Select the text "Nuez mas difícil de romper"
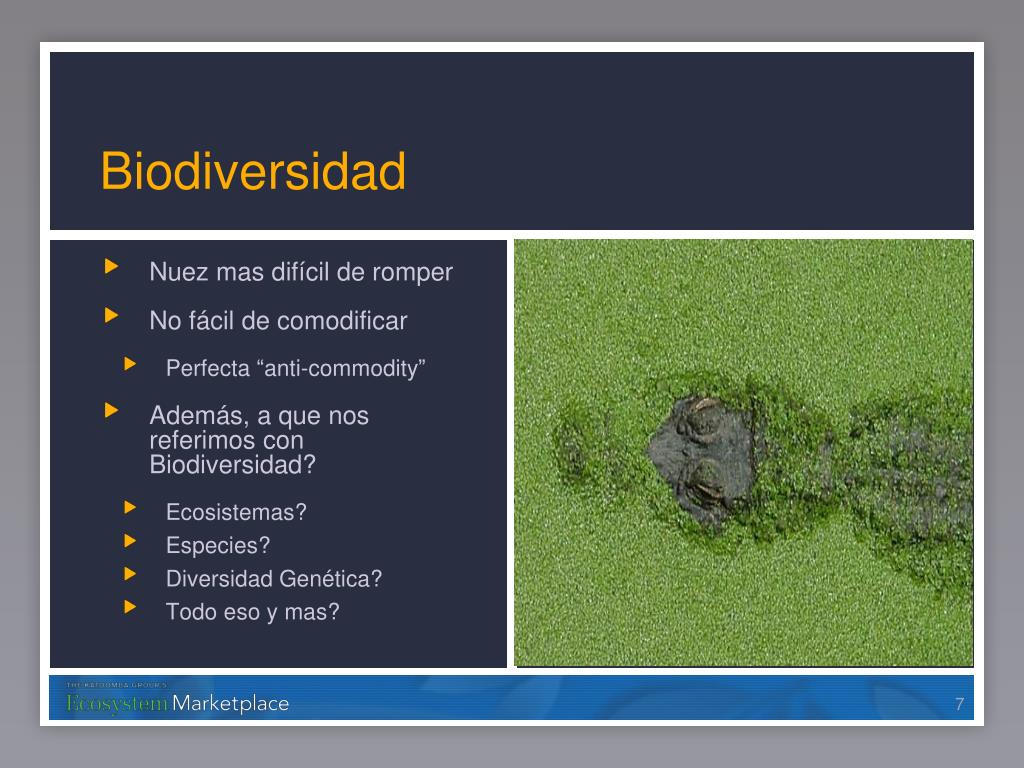 pos(300,272)
